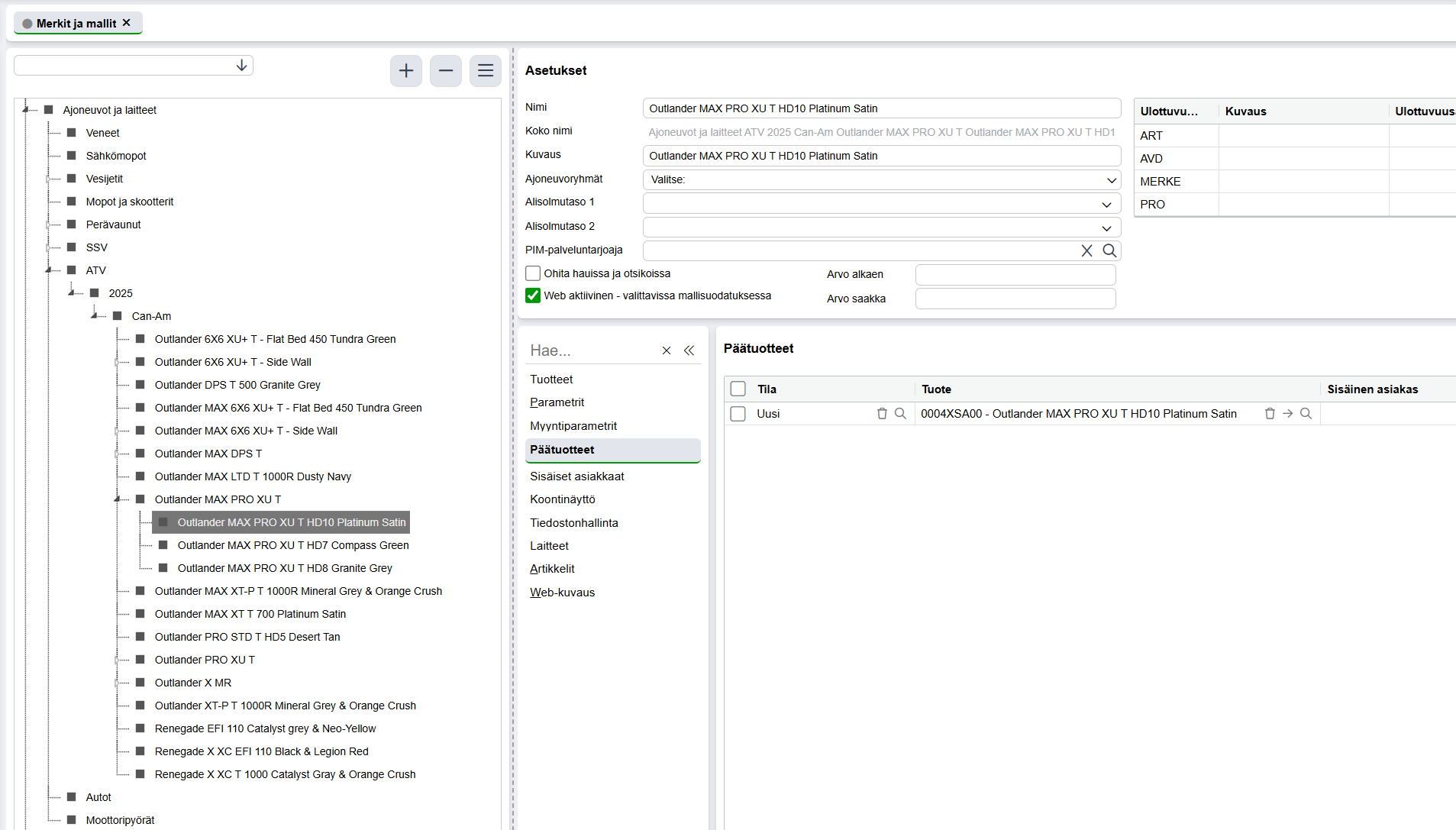Open the Alisolmutaso 1 dropdown
The height and width of the screenshot is (830, 1456).
pos(882,204)
